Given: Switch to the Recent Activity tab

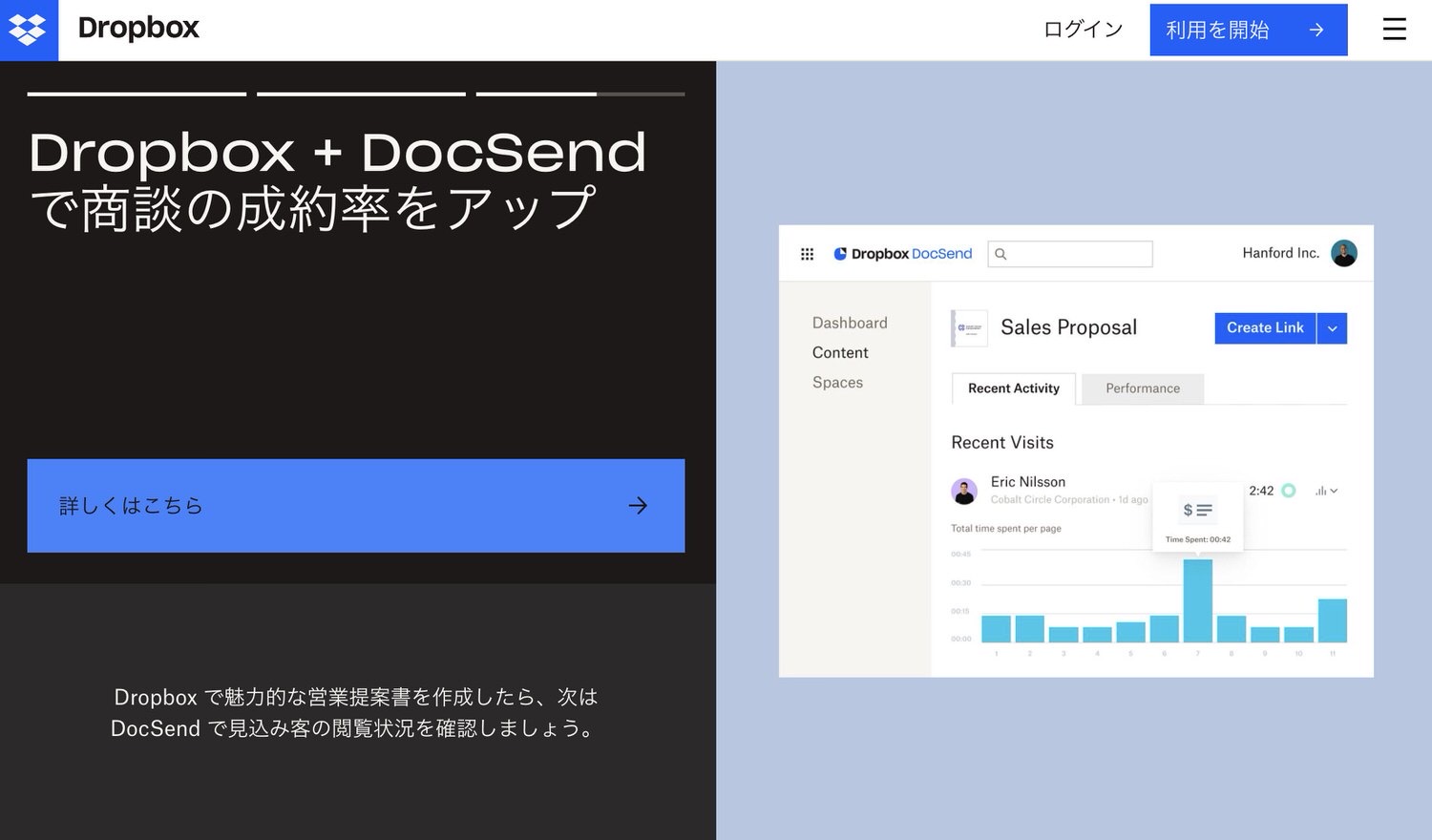Looking at the screenshot, I should [x=1014, y=388].
